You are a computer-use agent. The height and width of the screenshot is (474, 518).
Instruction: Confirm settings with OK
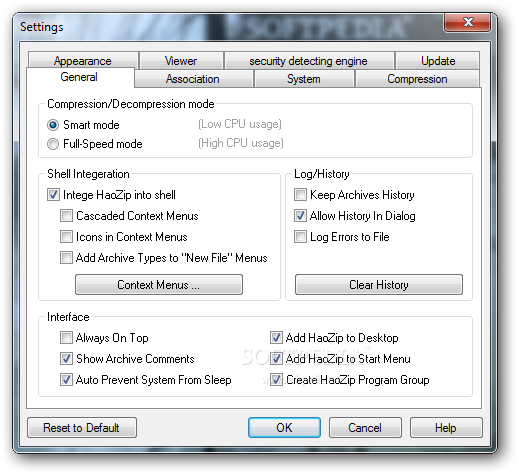coord(284,428)
